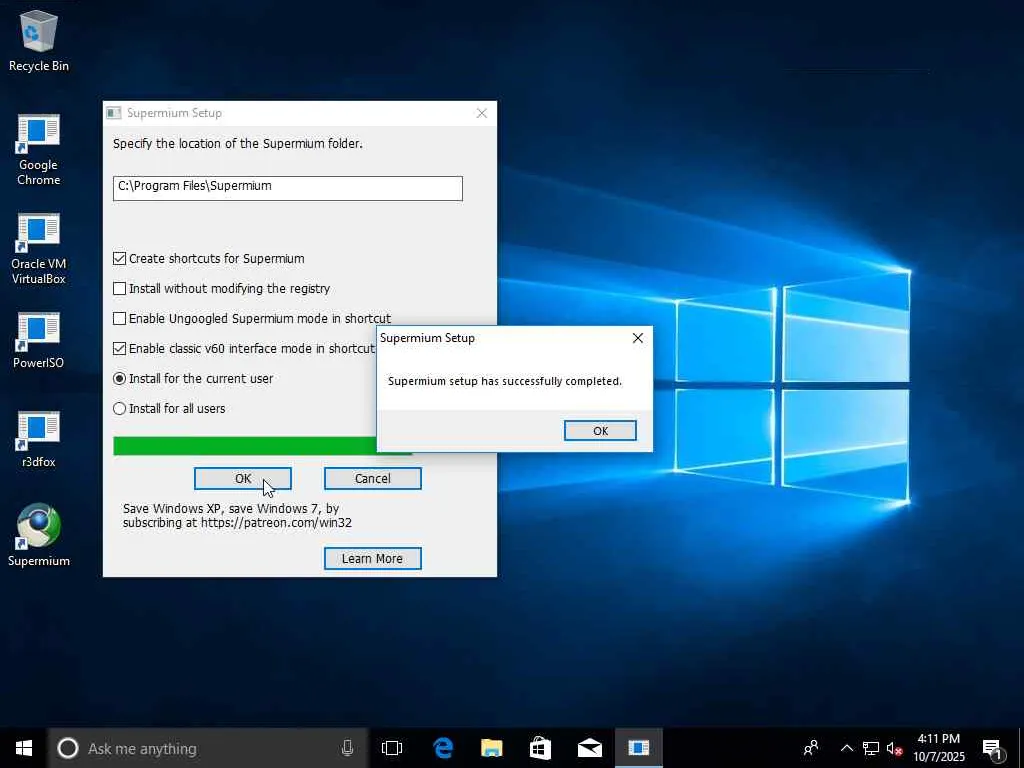
Task: Enable Ungoogled Supermium mode in shortcut
Action: click(120, 319)
